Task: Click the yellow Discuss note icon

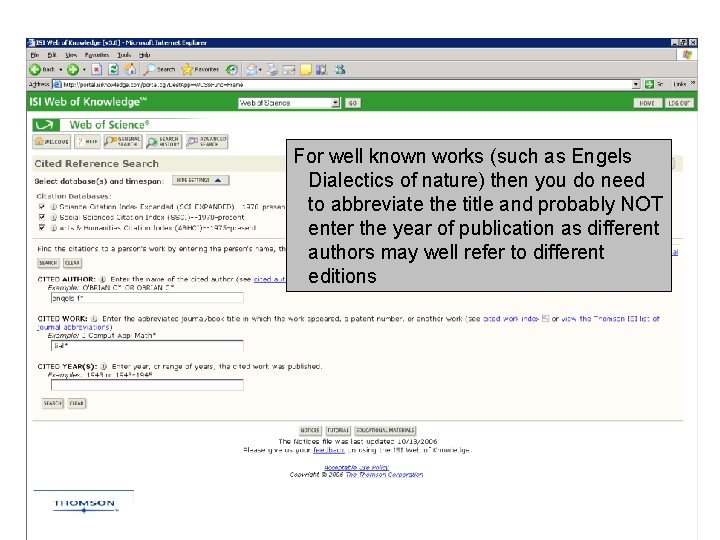Action: [306, 70]
